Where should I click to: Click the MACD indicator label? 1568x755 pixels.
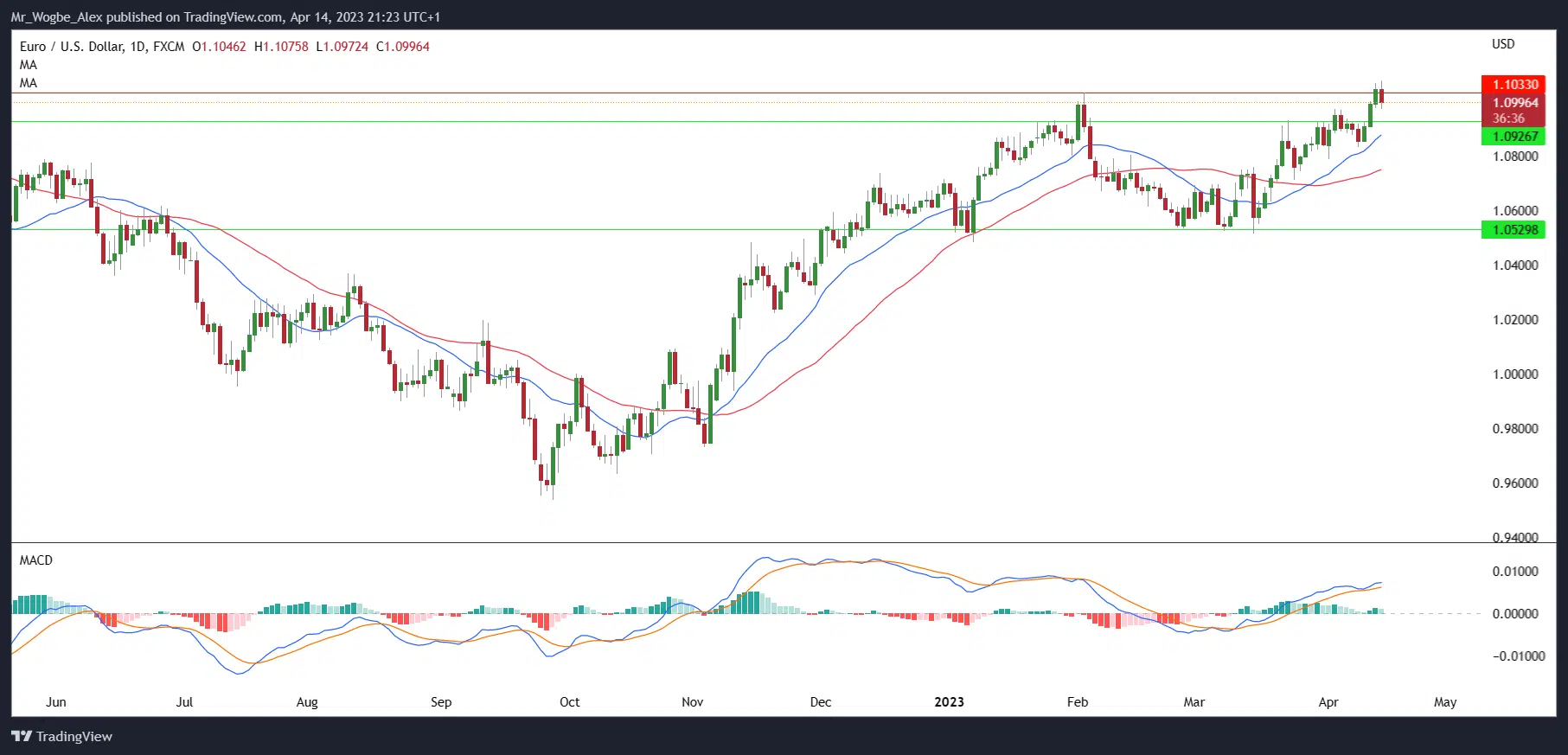tap(36, 560)
